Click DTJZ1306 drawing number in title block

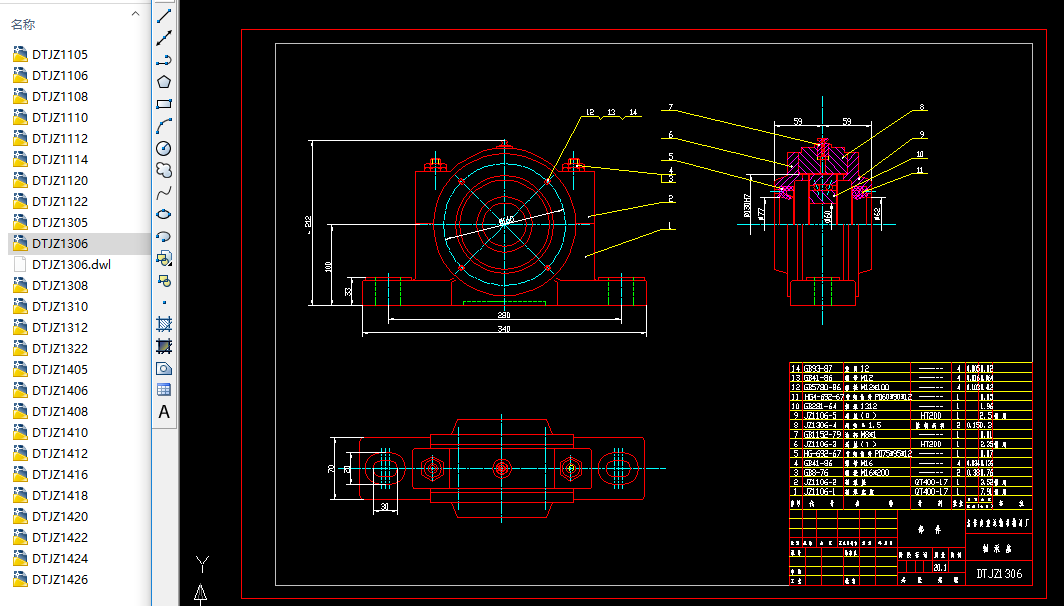click(x=999, y=574)
